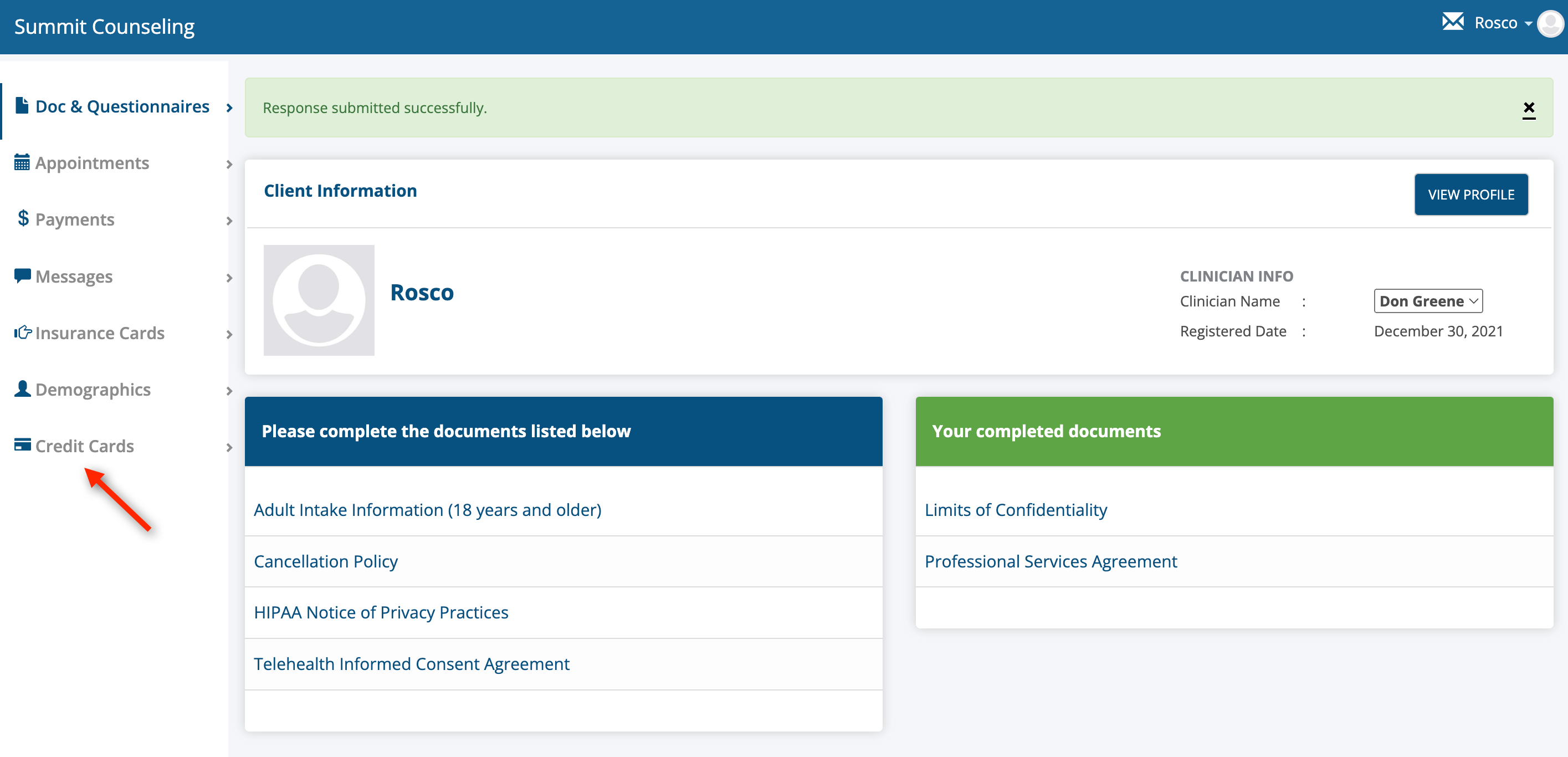Viewport: 1568px width, 757px height.
Task: Open the Don Greene clinician dropdown
Action: click(1427, 301)
